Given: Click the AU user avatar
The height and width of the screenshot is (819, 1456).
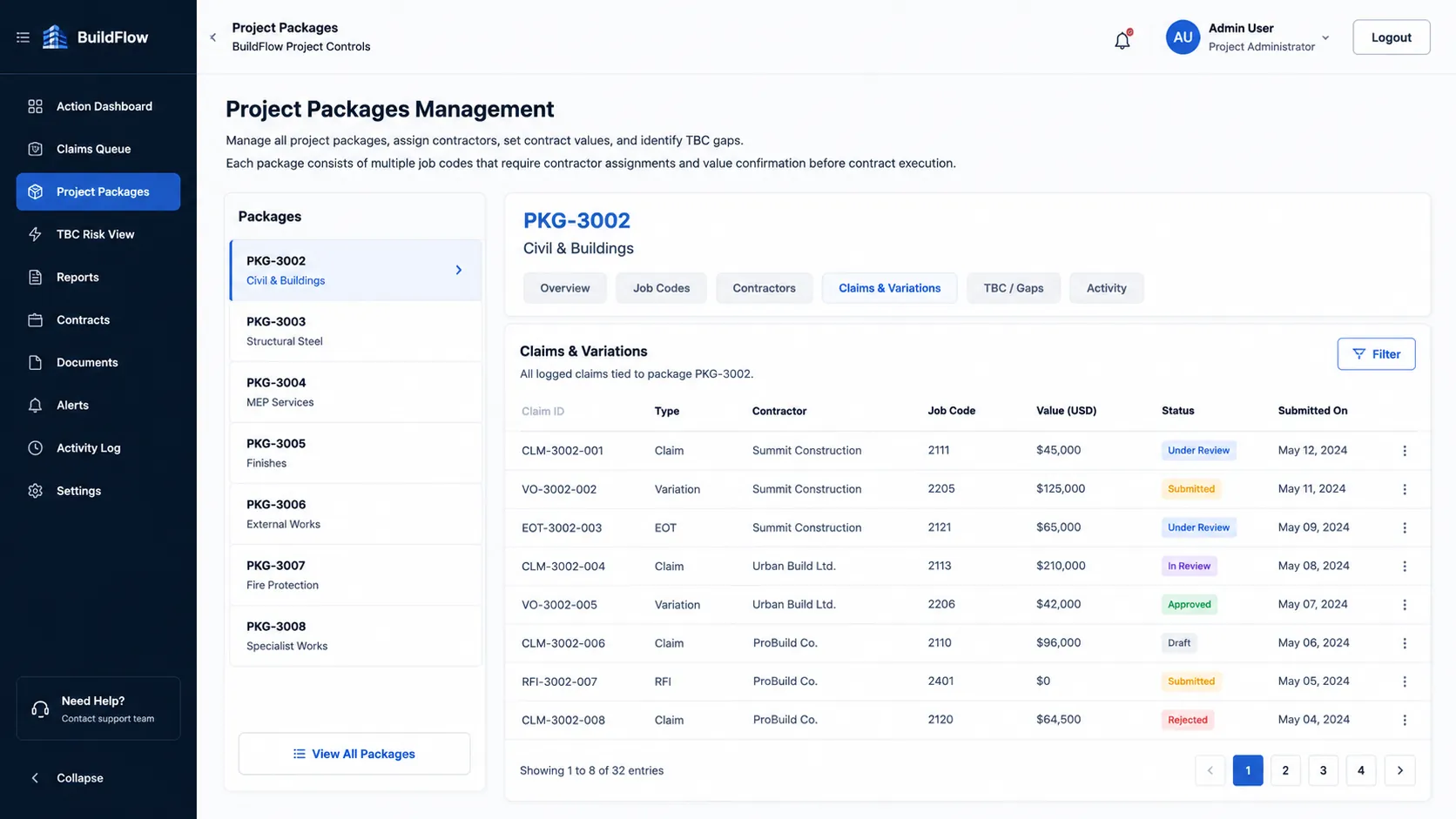Looking at the screenshot, I should coord(1183,37).
